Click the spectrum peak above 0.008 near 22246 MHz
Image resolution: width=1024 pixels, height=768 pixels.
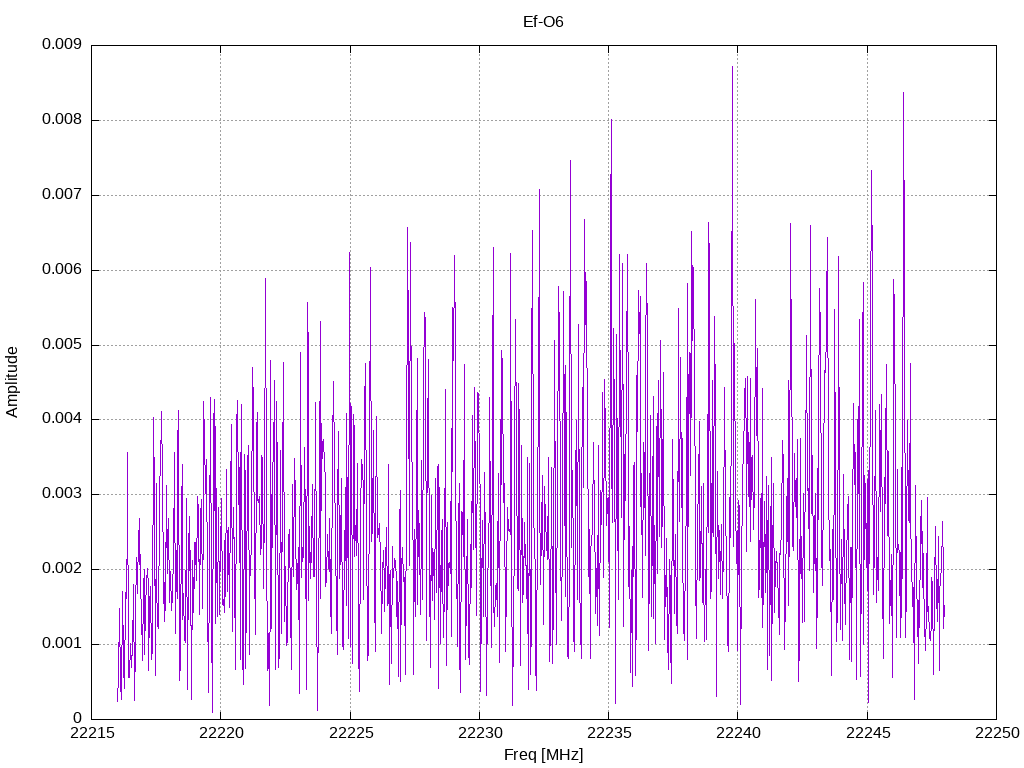(903, 93)
